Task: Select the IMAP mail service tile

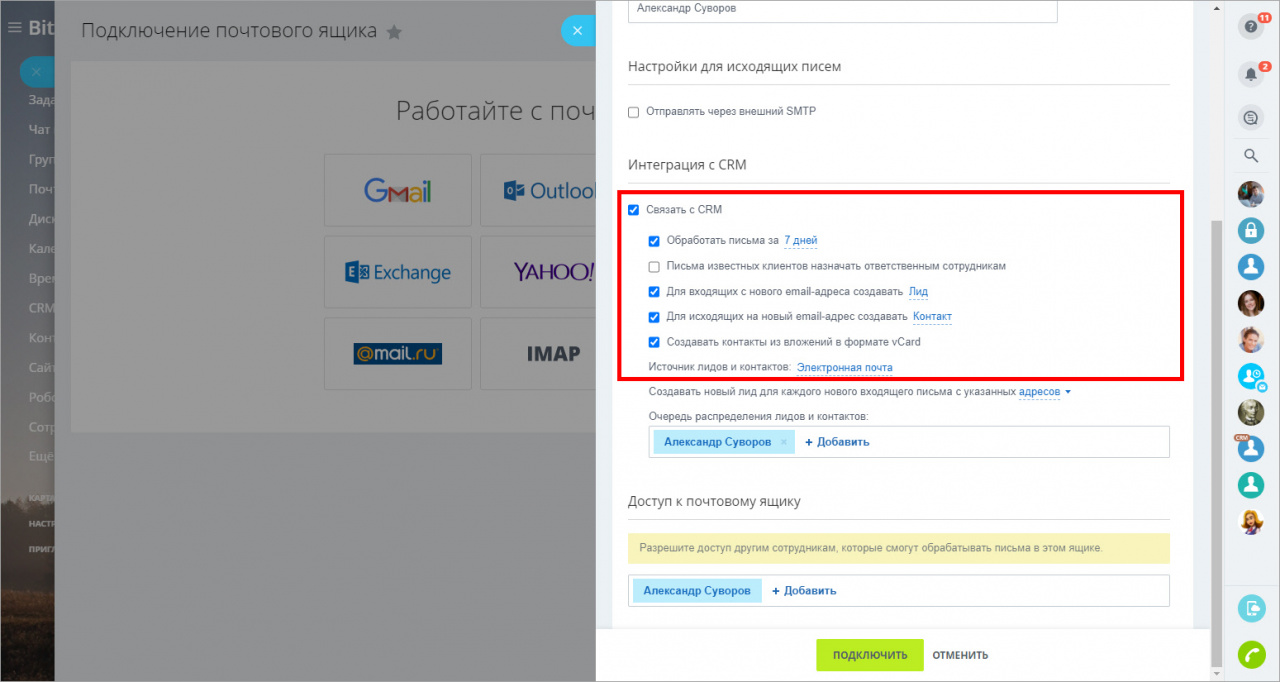Action: pos(553,354)
